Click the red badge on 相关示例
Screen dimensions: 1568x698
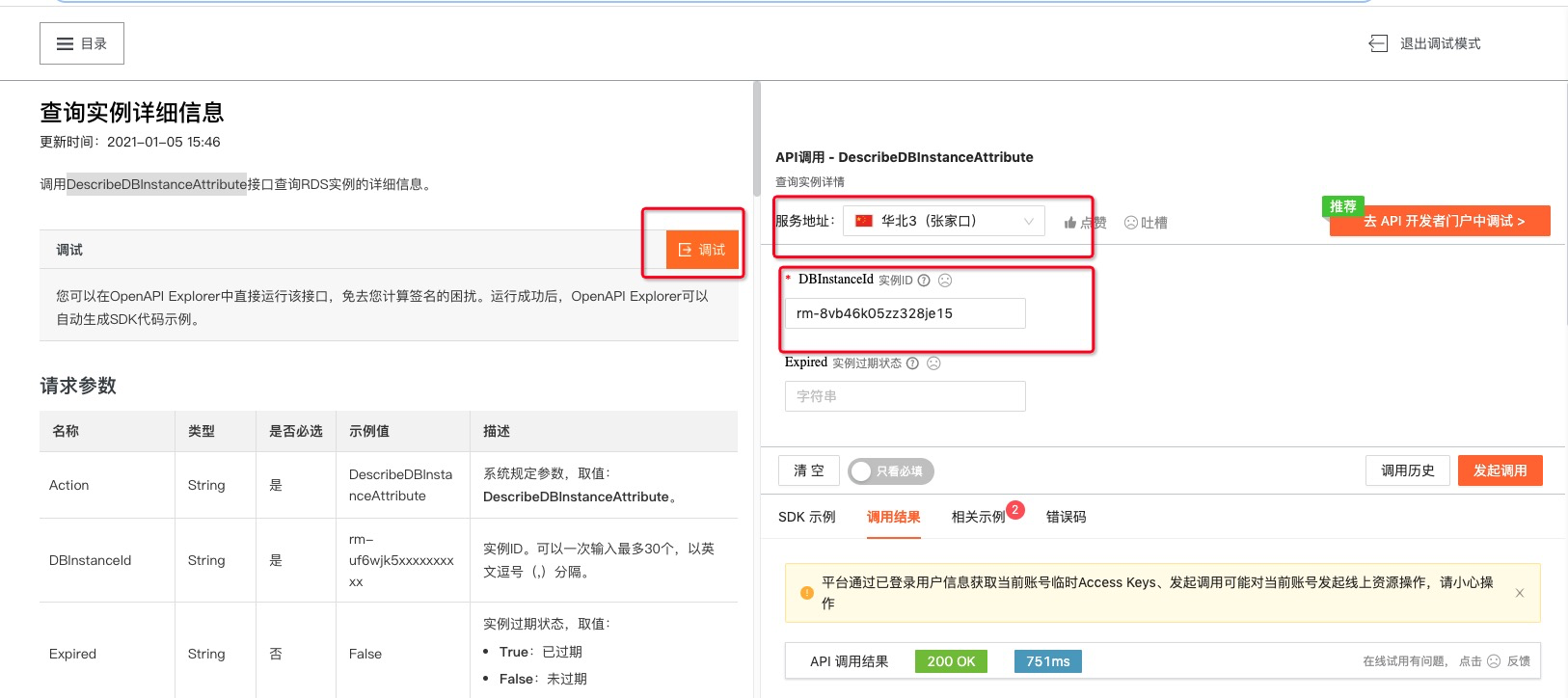tap(1015, 510)
